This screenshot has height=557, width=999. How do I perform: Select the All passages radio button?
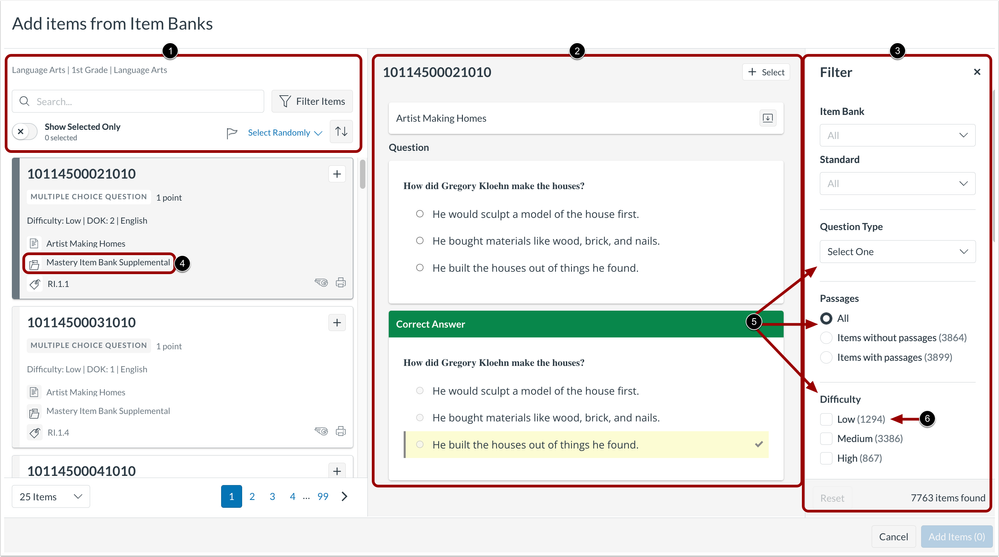pos(826,318)
